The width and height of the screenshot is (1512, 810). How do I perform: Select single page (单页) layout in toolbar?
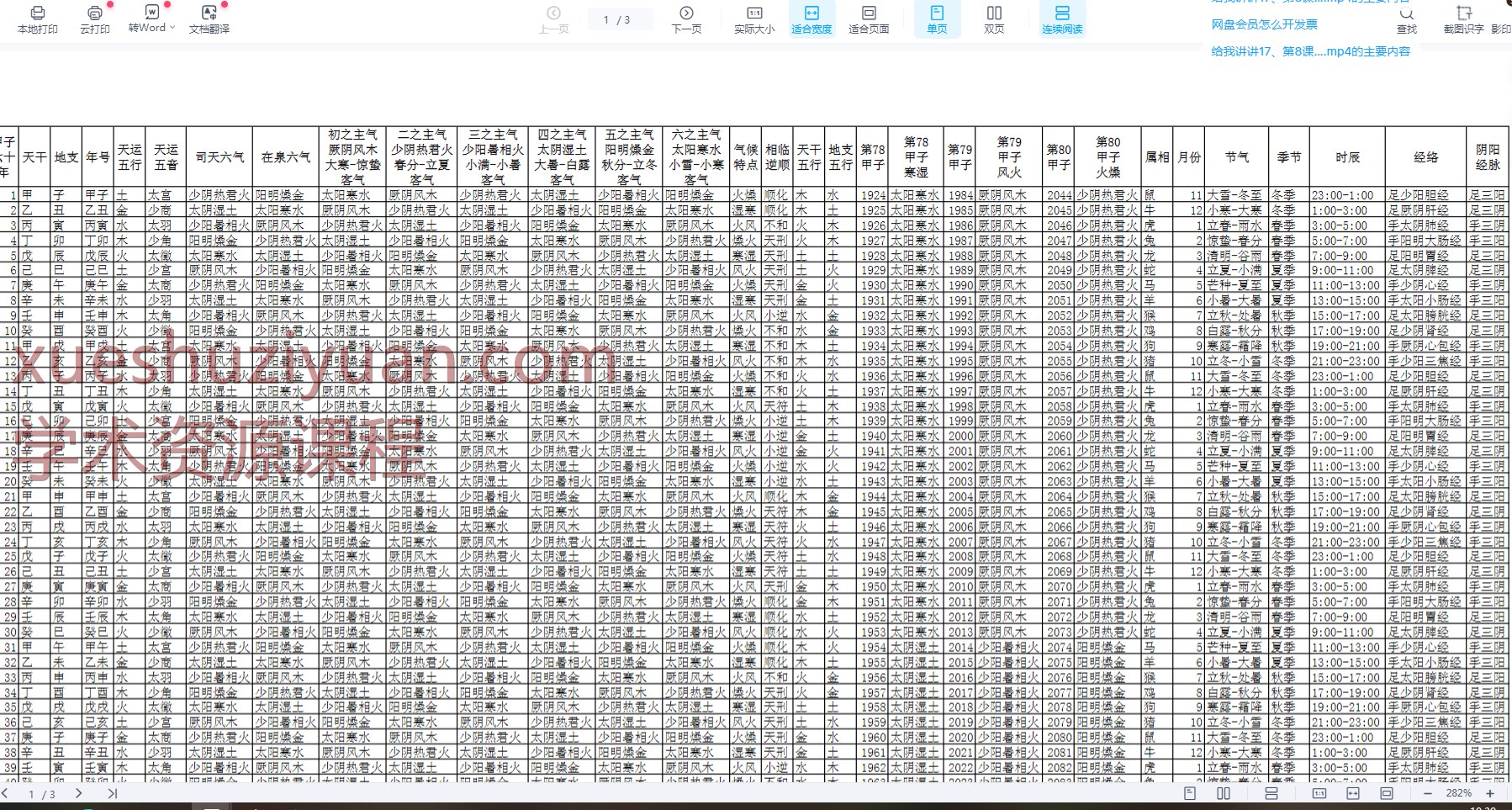pyautogui.click(x=937, y=19)
